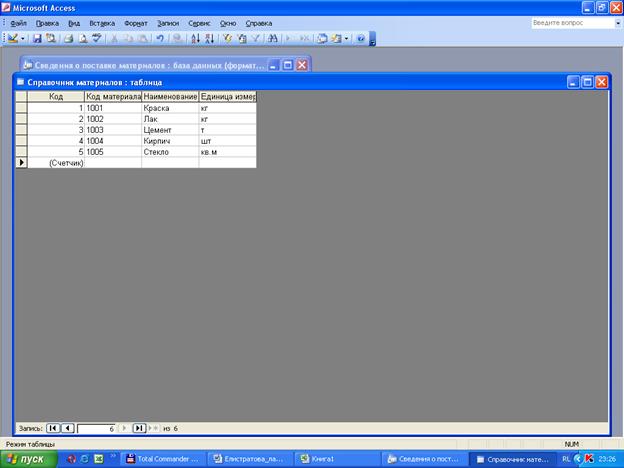Click the Save floppy disk icon
Image resolution: width=624 pixels, height=468 pixels.
(37, 38)
